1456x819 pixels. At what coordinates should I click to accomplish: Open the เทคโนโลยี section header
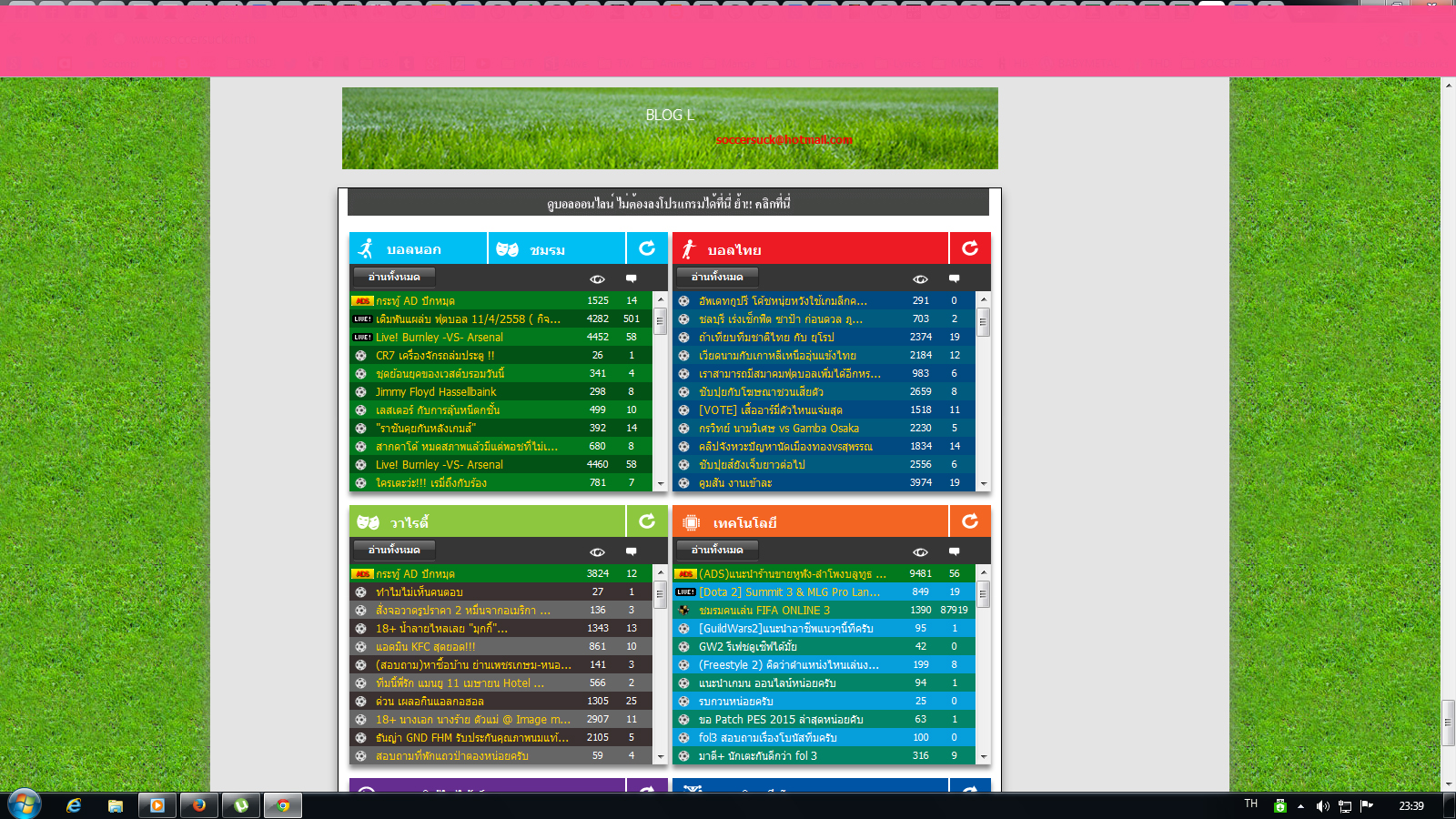(810, 521)
